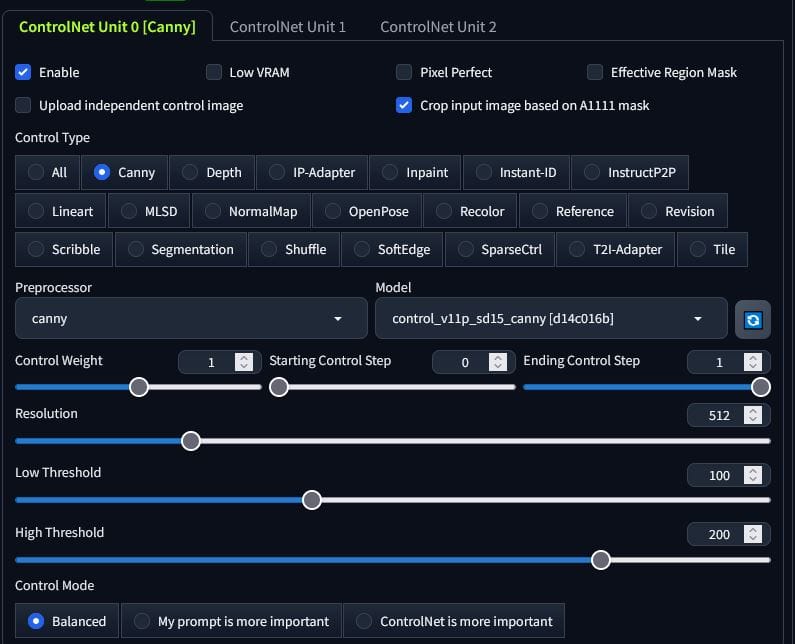Select the MLSD control type

tap(149, 211)
